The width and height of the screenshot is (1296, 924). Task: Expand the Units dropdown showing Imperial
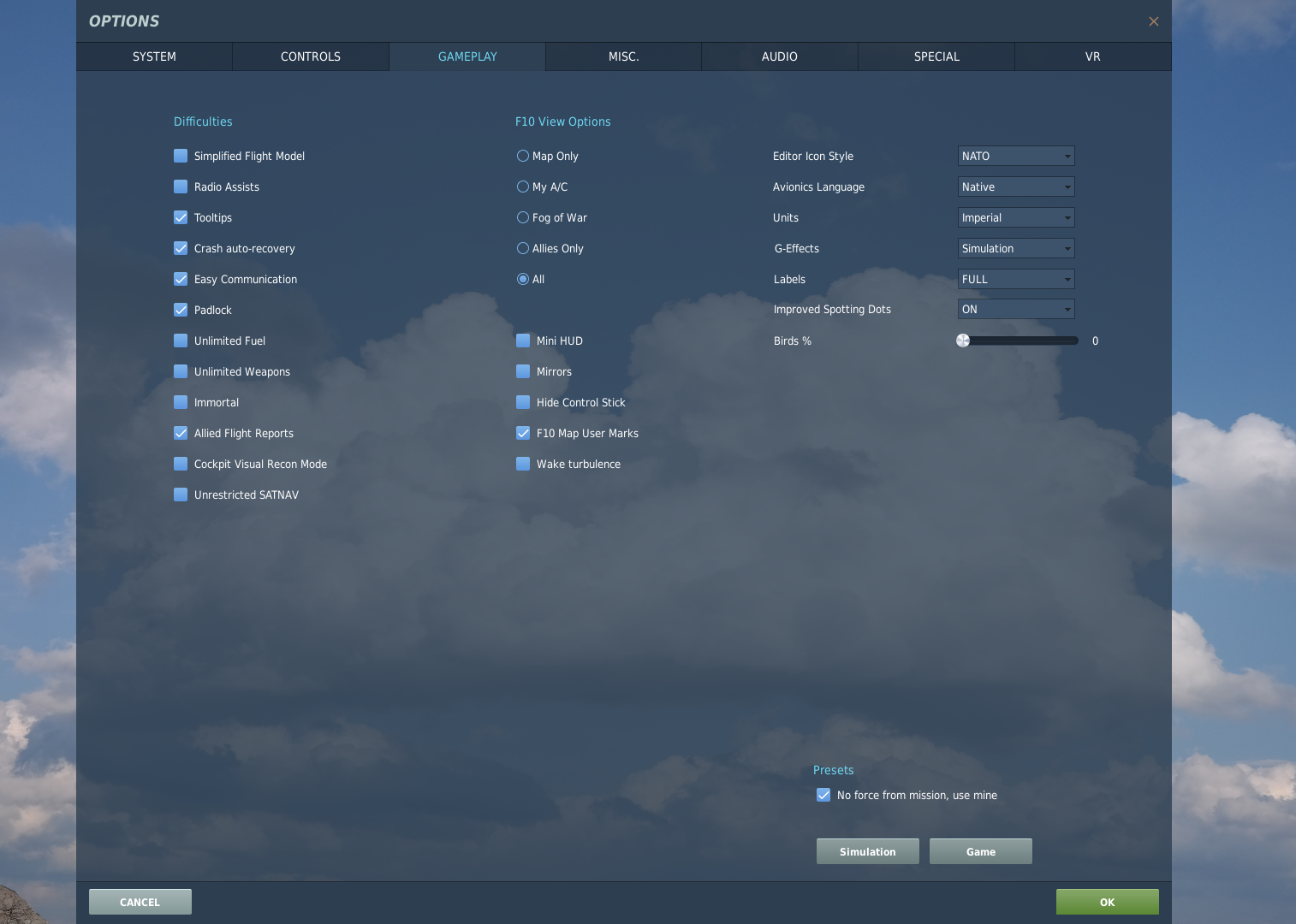click(x=1016, y=217)
